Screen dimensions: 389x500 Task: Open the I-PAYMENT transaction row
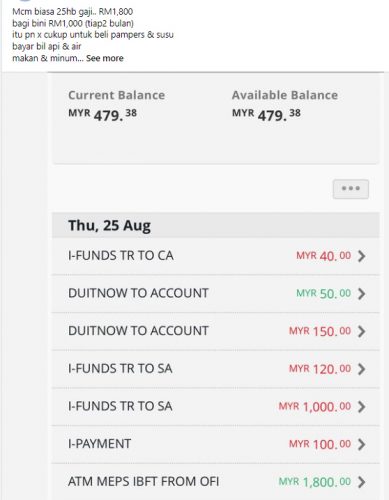[215, 444]
